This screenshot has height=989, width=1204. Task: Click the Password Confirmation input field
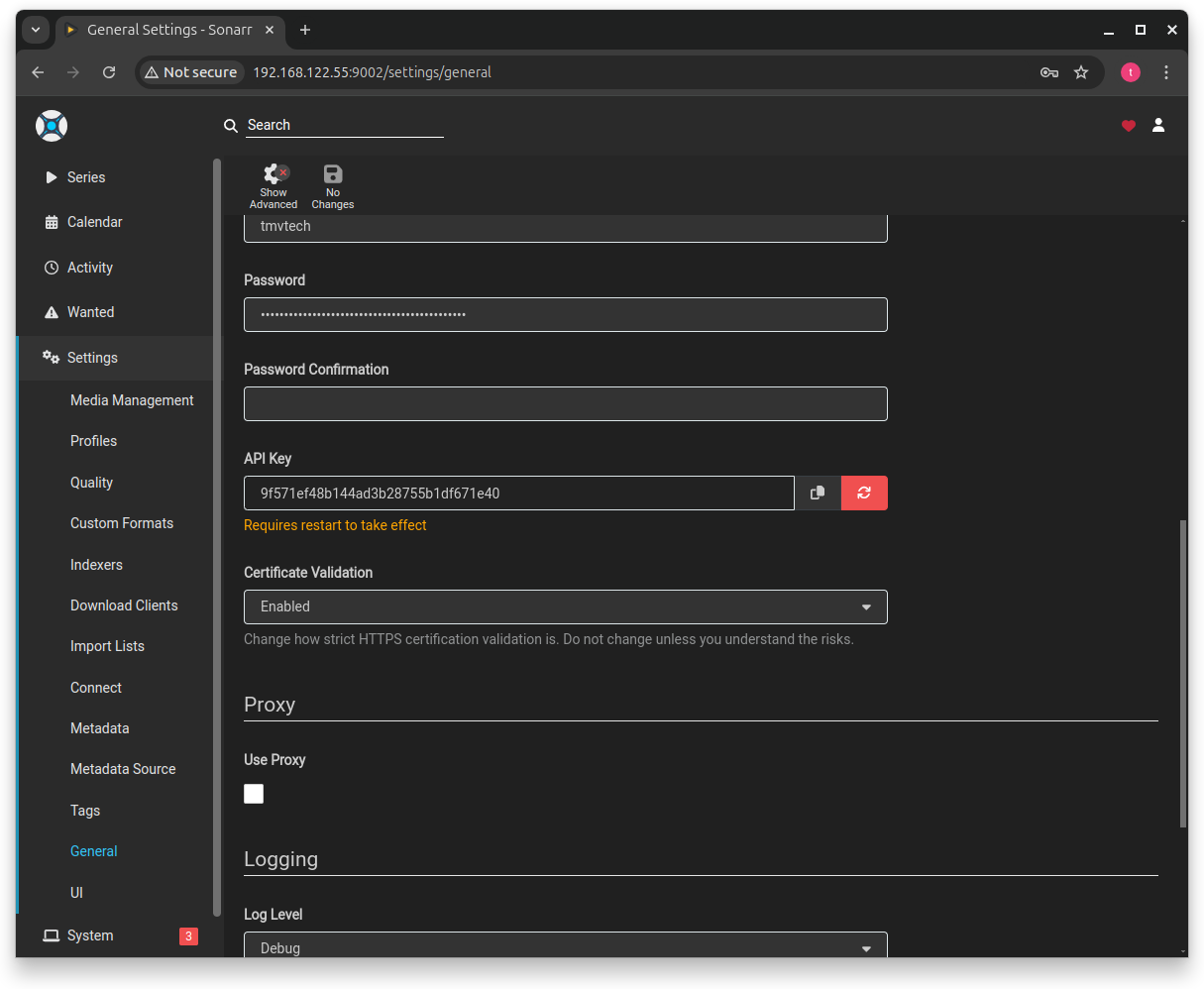565,403
